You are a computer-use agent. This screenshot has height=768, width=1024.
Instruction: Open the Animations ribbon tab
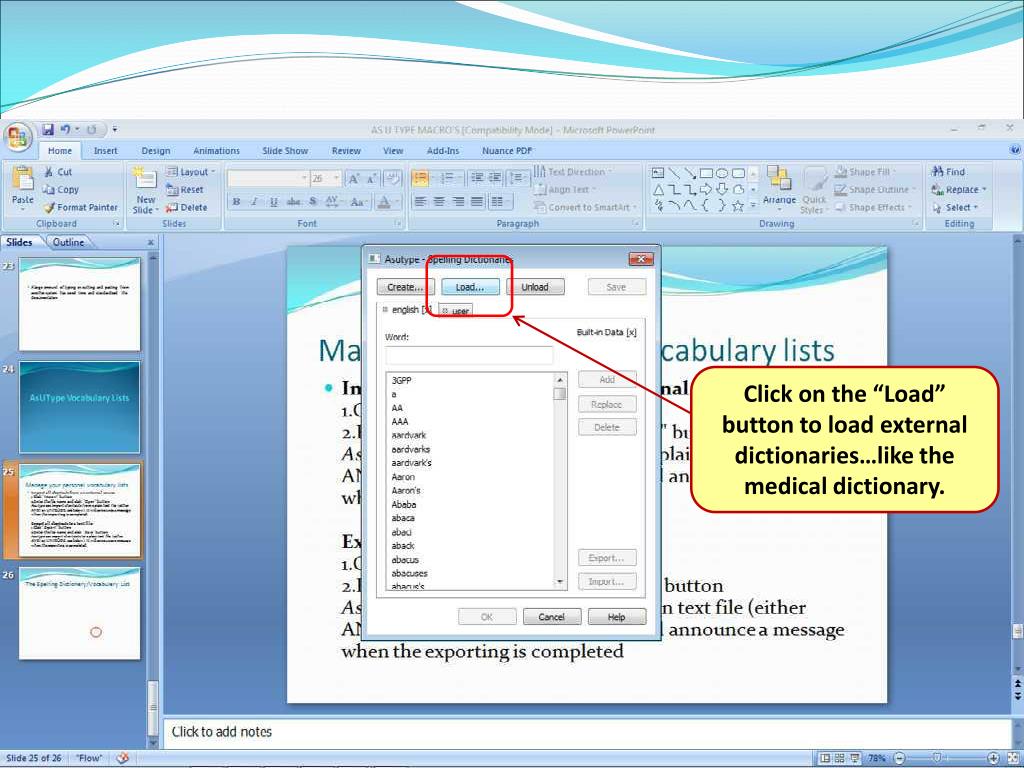click(216, 151)
